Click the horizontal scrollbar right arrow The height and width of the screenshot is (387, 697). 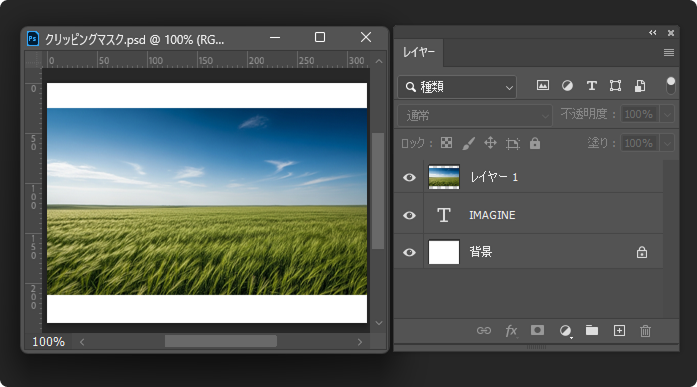[x=360, y=342]
